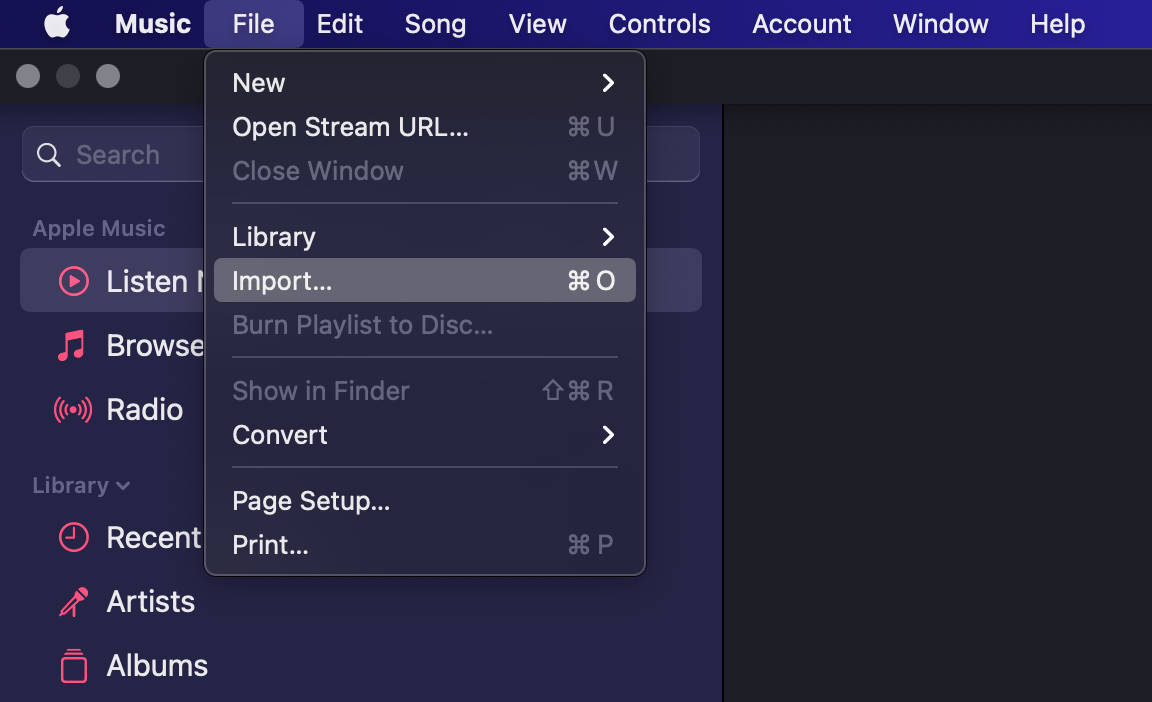
Task: Select Import… in the File menu
Action: (x=425, y=280)
